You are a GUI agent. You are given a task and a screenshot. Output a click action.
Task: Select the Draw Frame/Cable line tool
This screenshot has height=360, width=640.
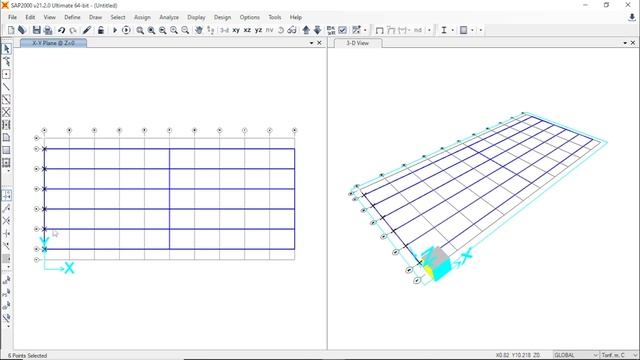coord(7,87)
